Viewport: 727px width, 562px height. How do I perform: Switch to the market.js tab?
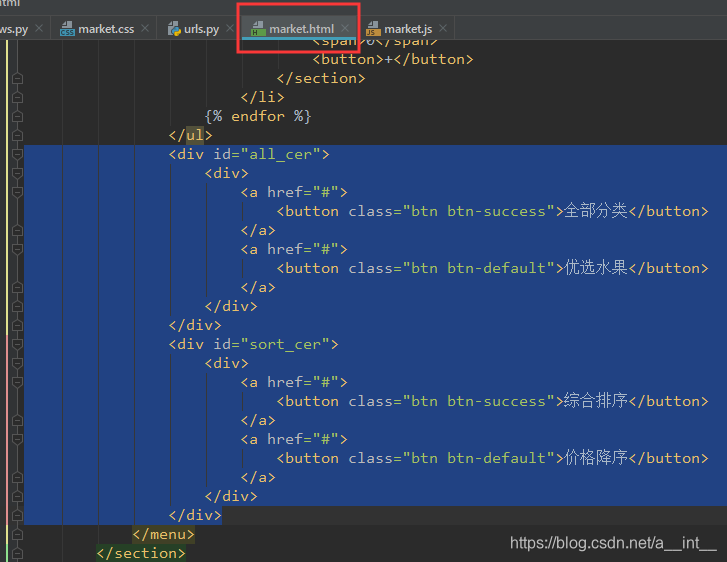(x=408, y=29)
